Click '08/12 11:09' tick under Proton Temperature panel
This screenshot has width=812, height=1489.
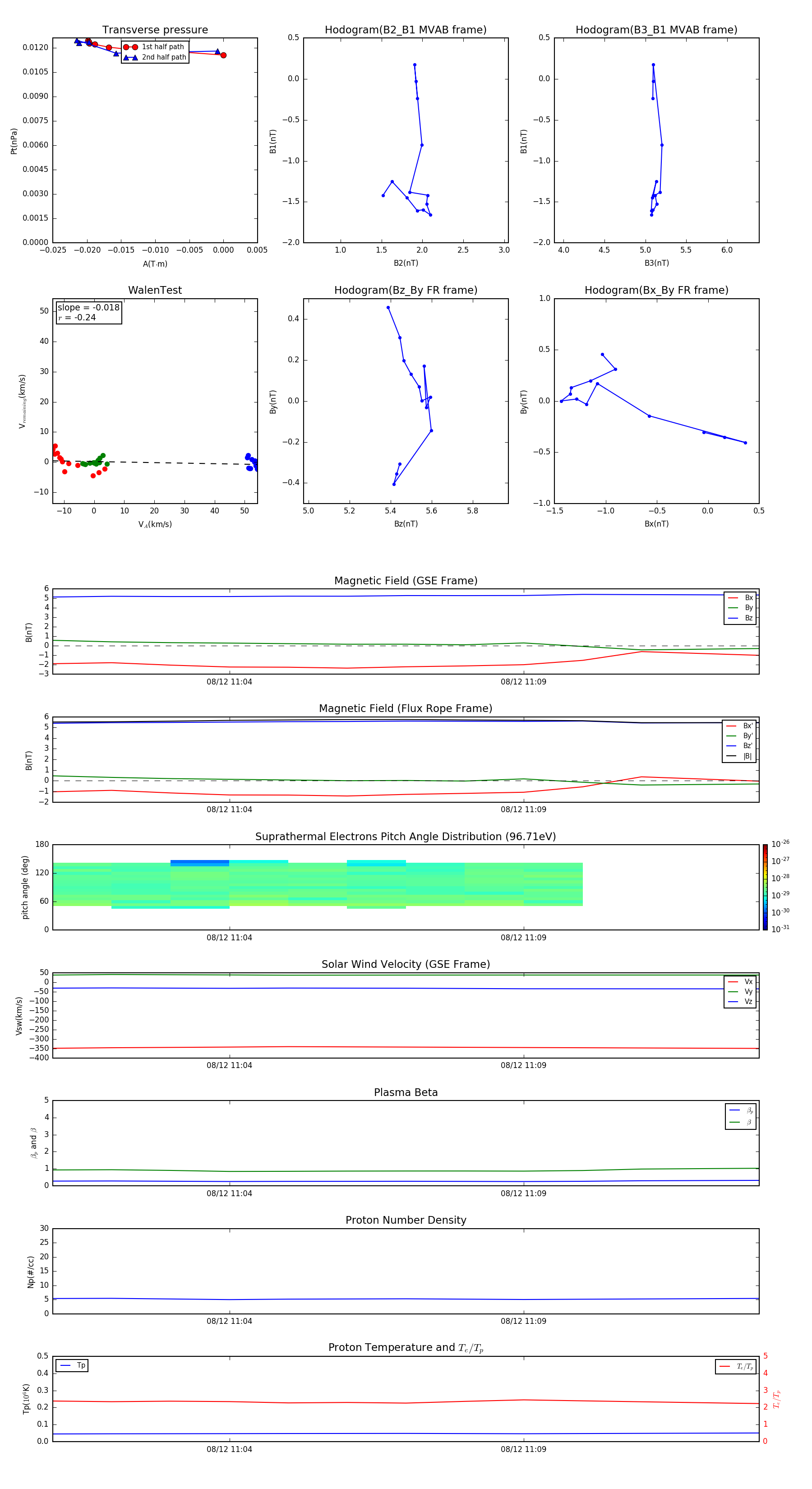pyautogui.click(x=524, y=1449)
